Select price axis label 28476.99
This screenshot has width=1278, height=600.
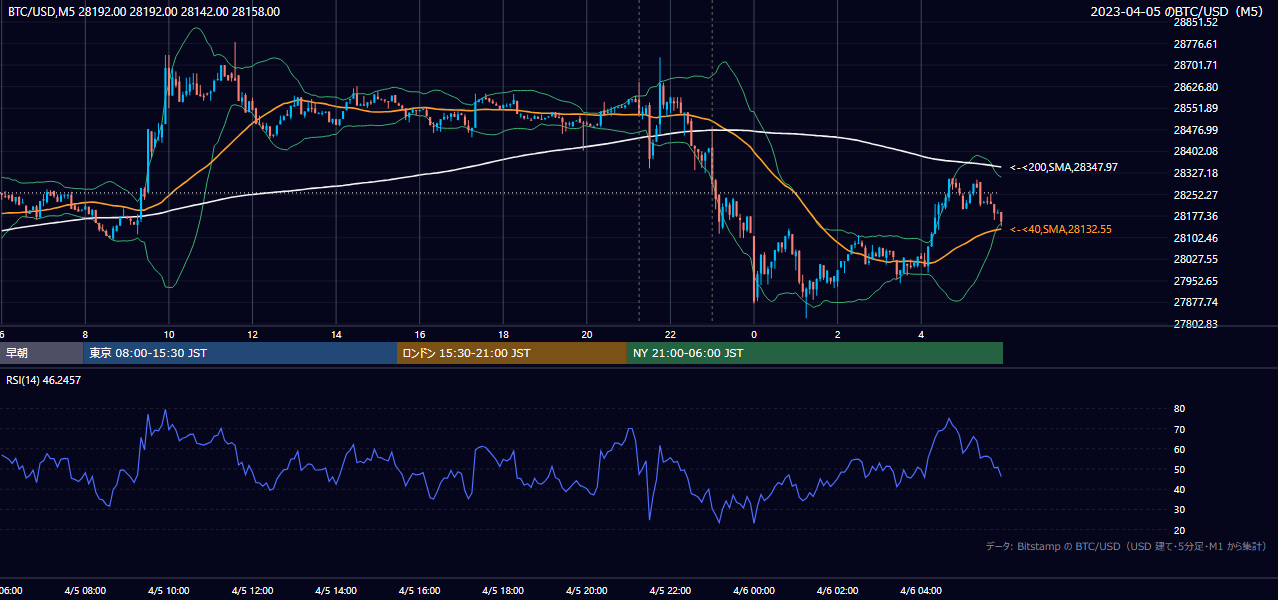[x=1195, y=130]
